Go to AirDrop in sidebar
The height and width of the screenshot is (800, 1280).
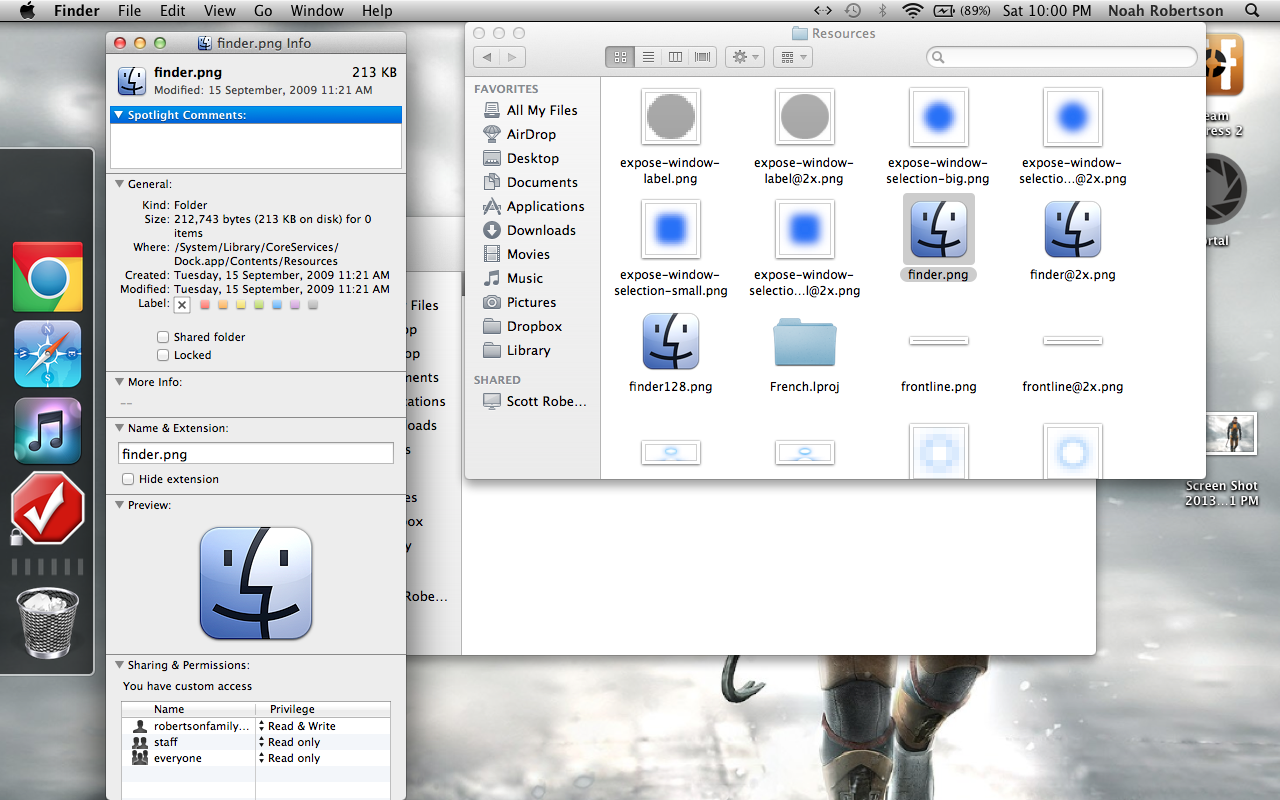pyautogui.click(x=531, y=134)
